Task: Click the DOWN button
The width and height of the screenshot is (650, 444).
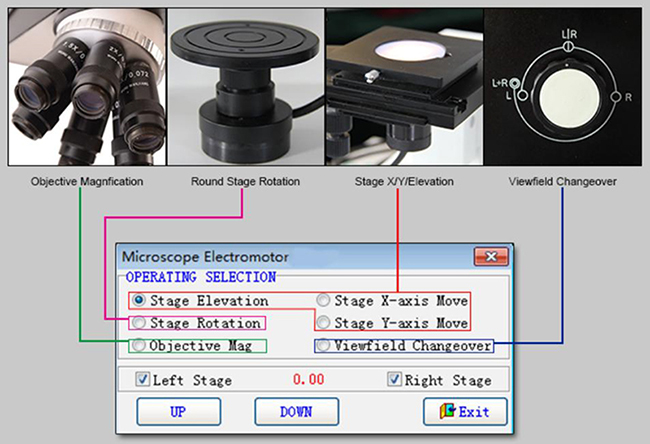Action: tap(297, 412)
